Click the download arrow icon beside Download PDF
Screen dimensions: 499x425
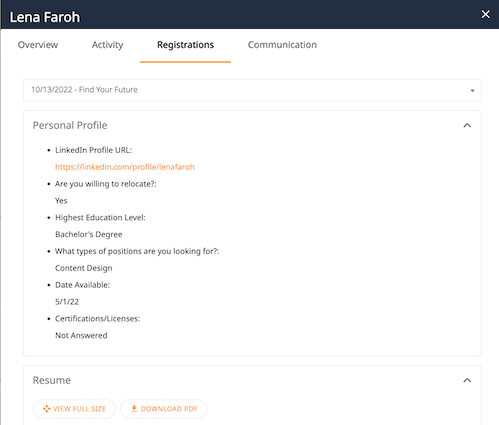(x=134, y=409)
